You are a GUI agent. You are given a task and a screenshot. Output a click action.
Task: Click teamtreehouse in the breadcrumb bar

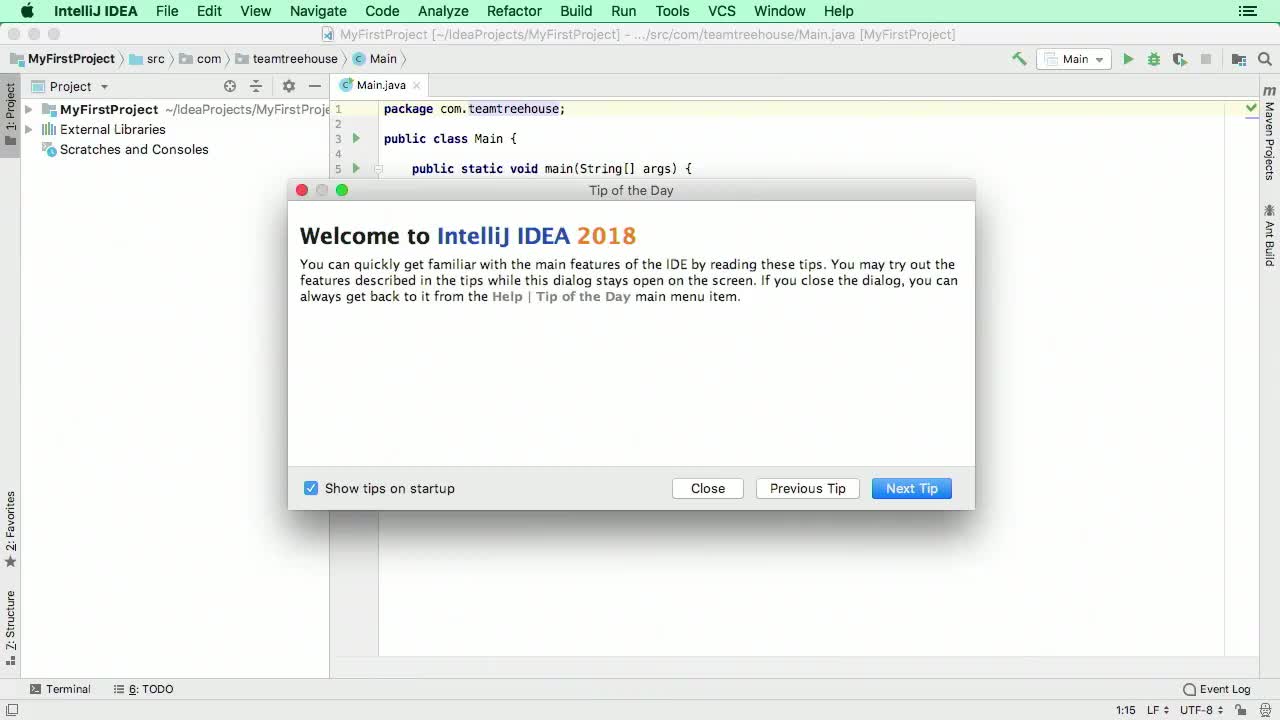click(x=286, y=59)
